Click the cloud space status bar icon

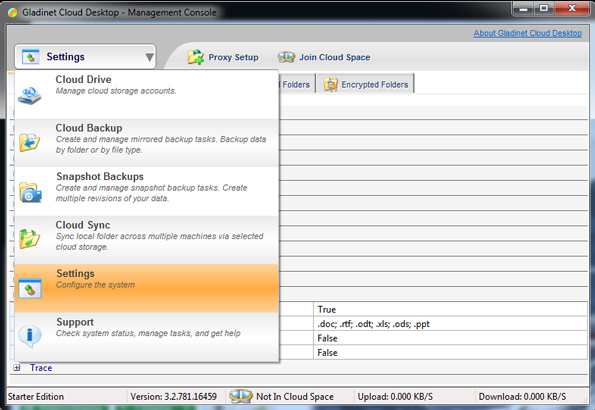(x=241, y=396)
